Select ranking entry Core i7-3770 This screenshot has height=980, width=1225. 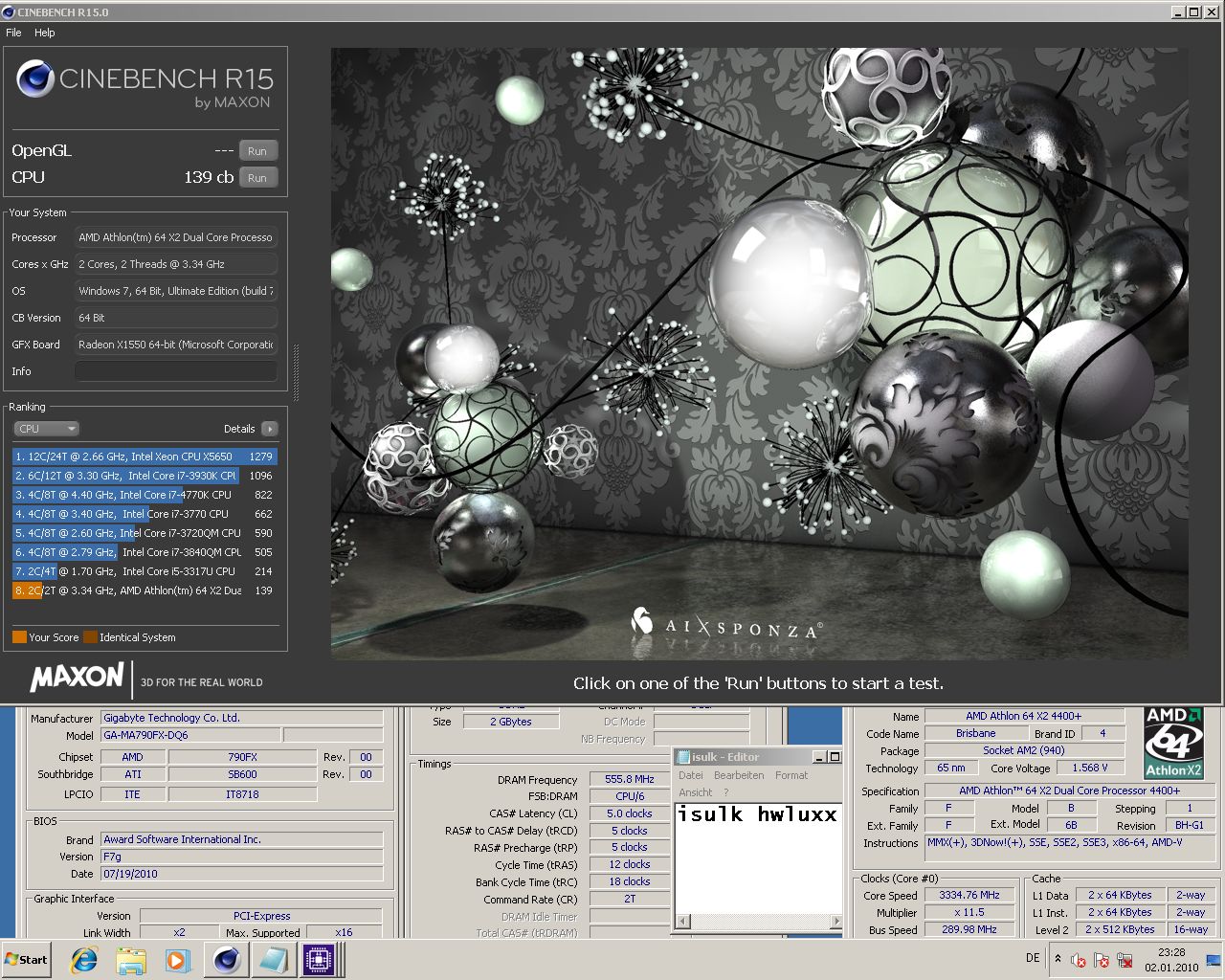point(145,514)
